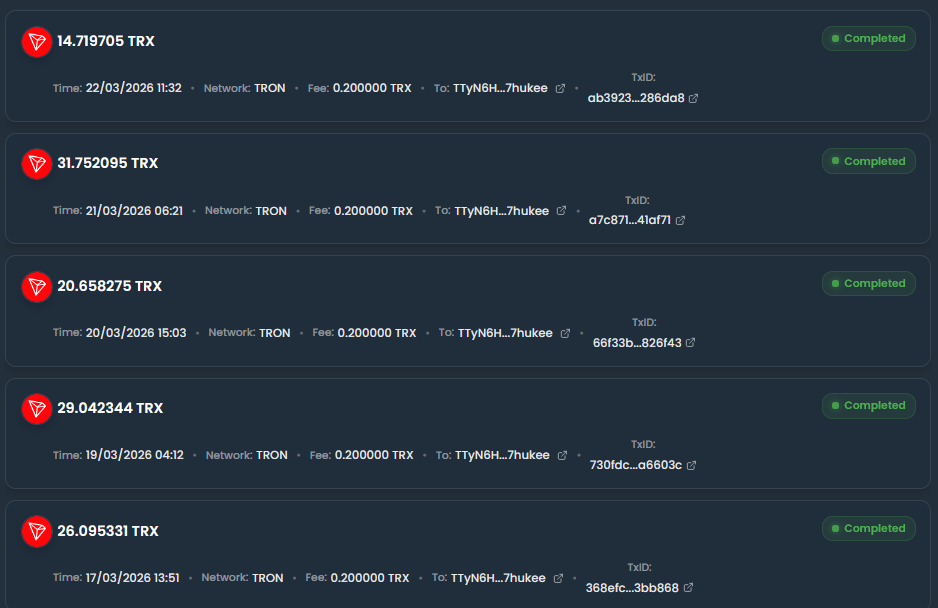Click the 21/03/2026 06:21 timestamp
This screenshot has width=938, height=608.
[134, 211]
